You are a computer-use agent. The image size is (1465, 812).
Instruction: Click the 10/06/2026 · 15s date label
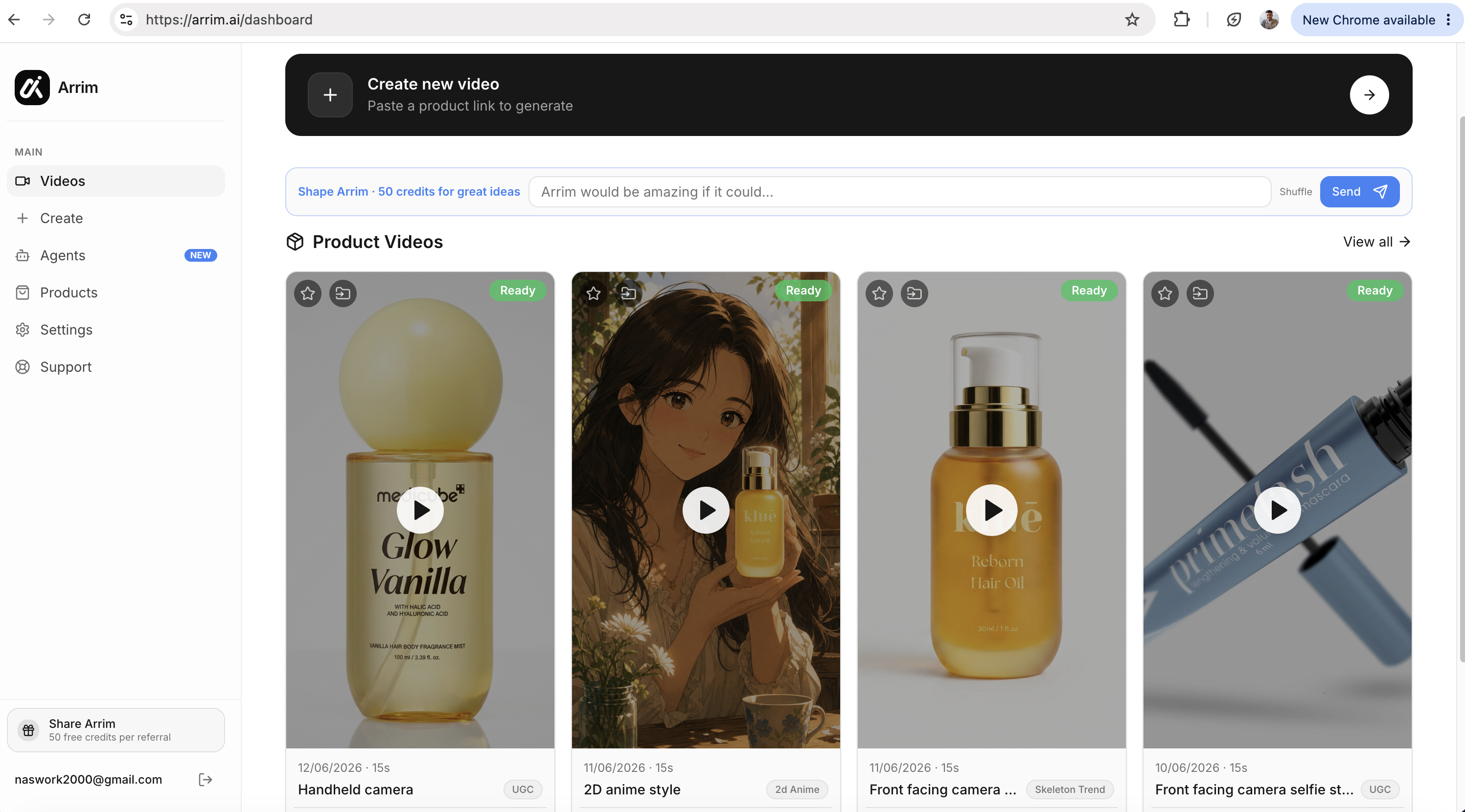click(x=1201, y=767)
